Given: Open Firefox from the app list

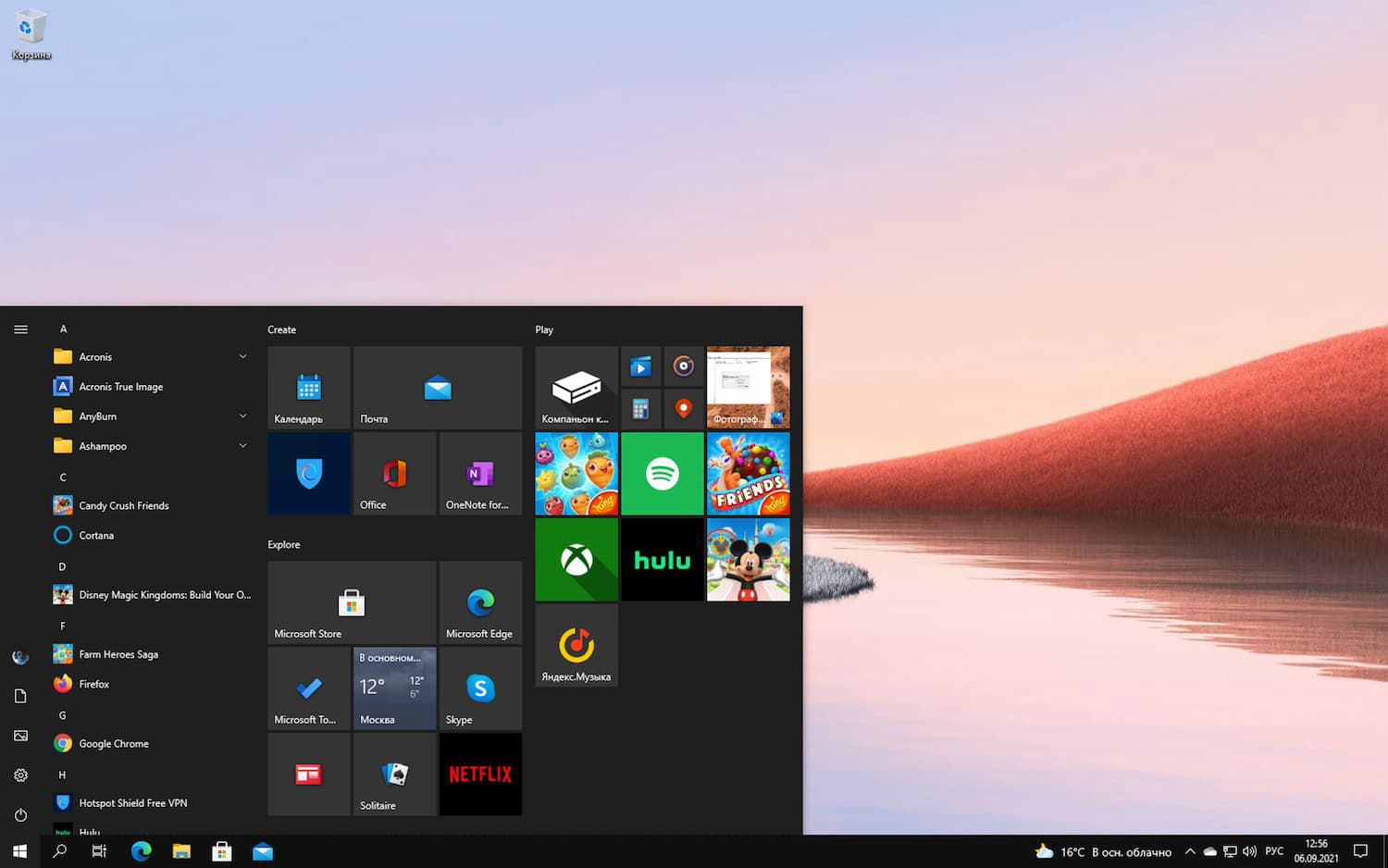Looking at the screenshot, I should [x=153, y=684].
